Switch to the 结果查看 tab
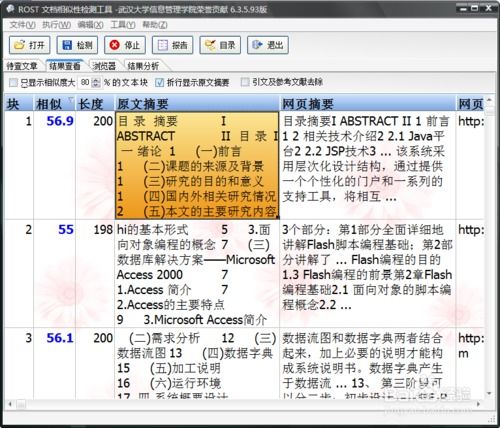The height and width of the screenshot is (428, 500). point(65,66)
